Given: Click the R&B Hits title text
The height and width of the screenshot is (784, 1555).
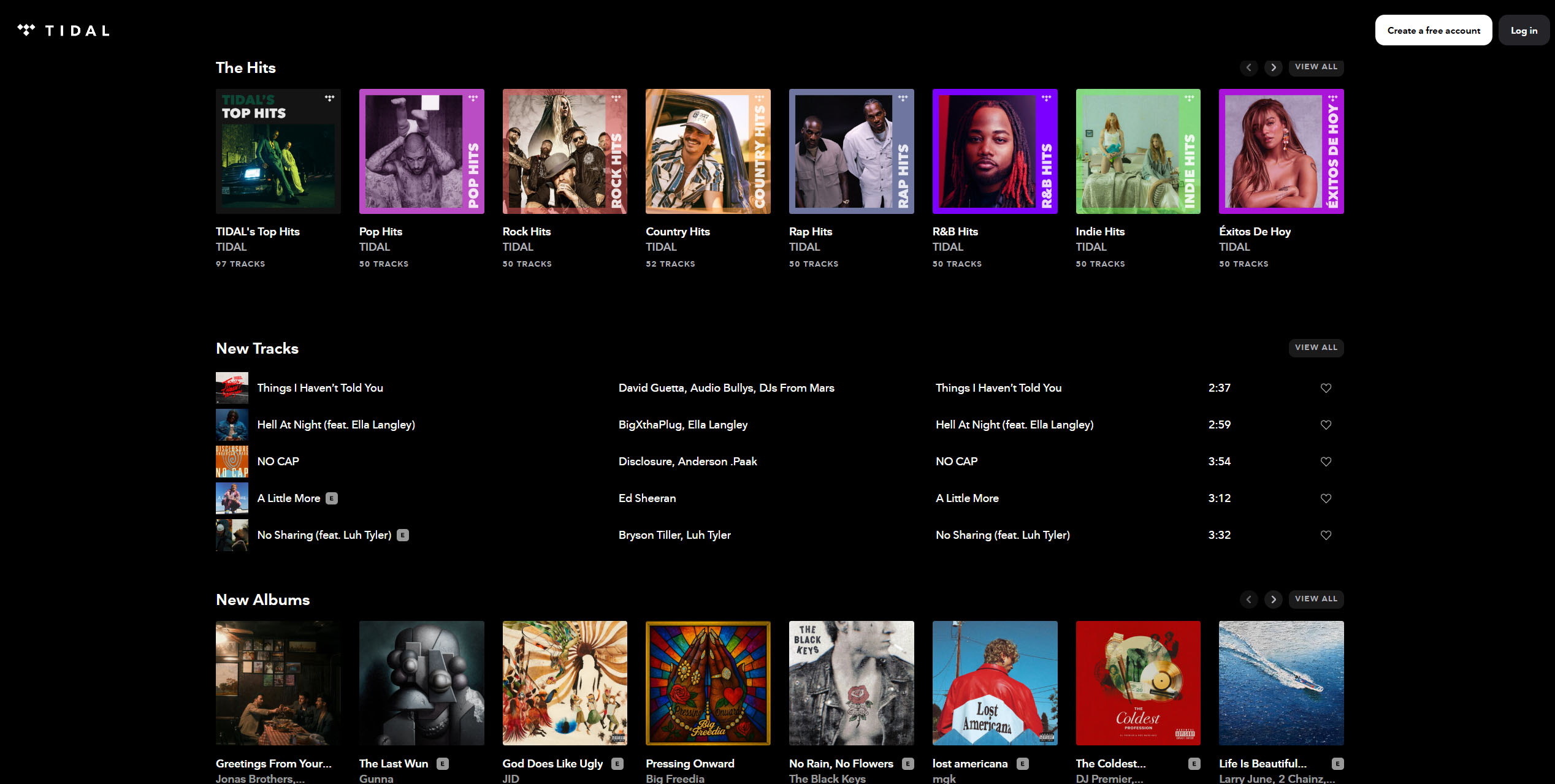Looking at the screenshot, I should (955, 232).
